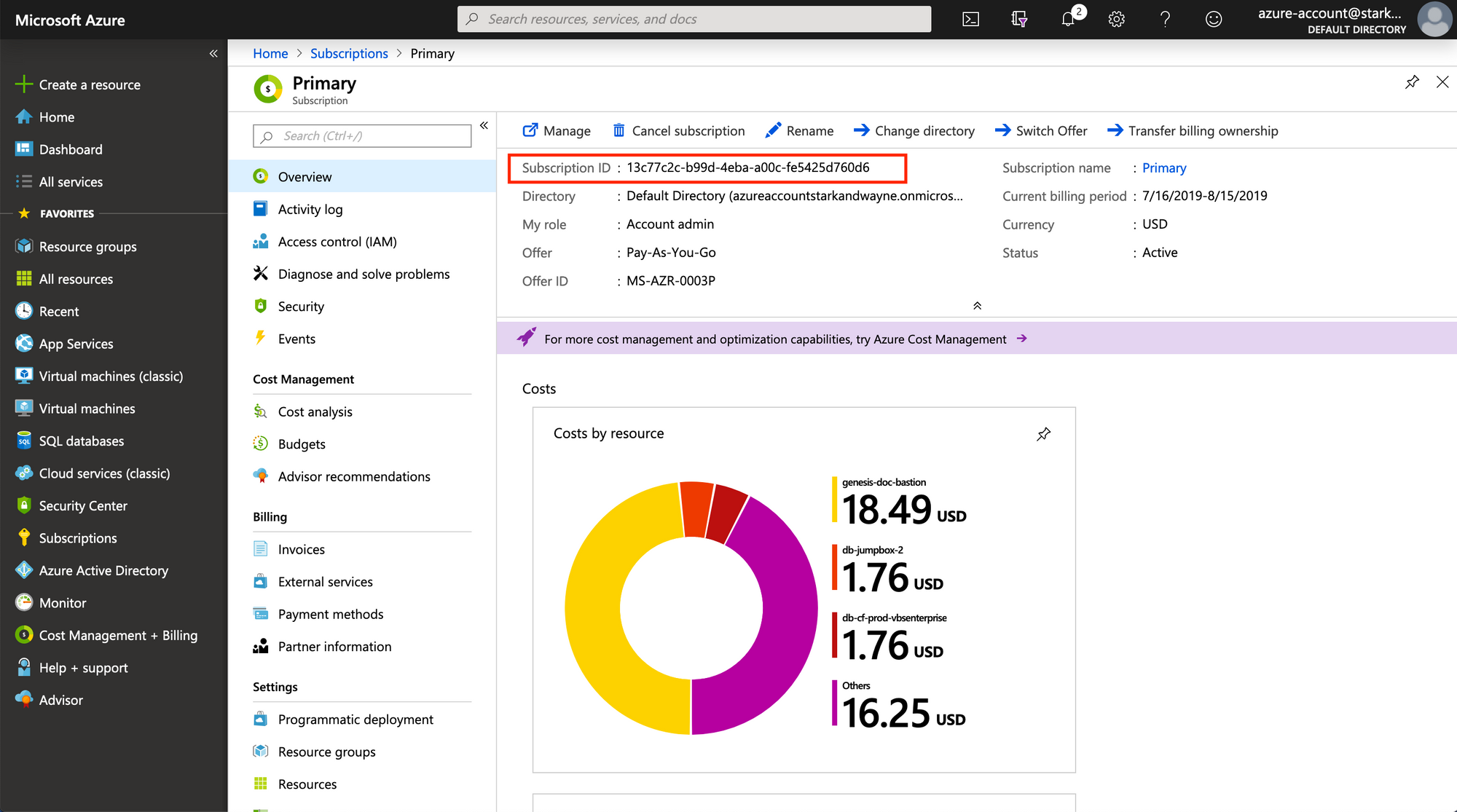Open portal settings gear icon
This screenshot has height=812, width=1457.
click(x=1116, y=20)
